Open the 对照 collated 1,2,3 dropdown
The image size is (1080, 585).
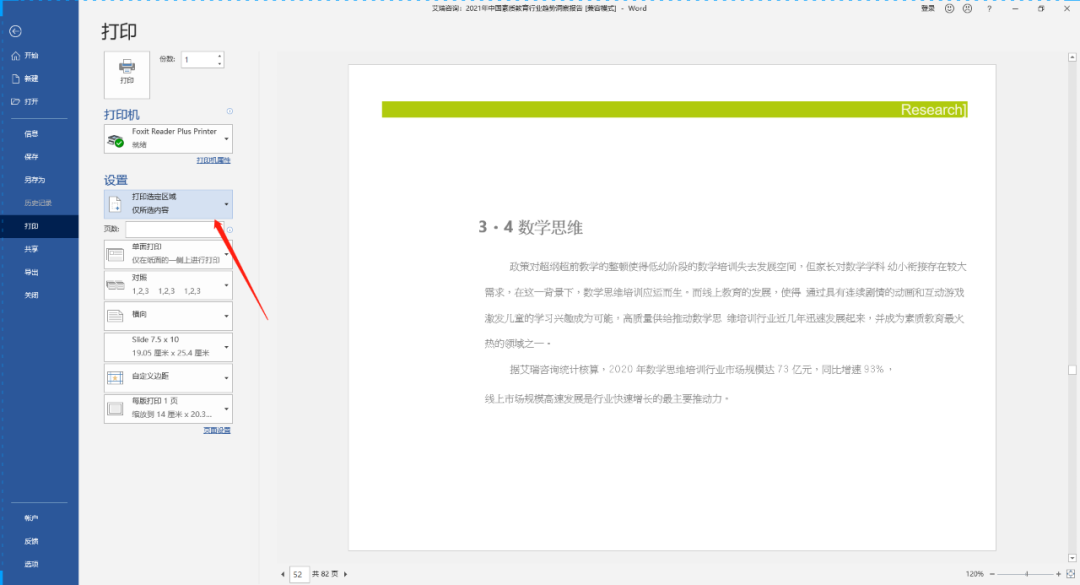click(x=168, y=285)
